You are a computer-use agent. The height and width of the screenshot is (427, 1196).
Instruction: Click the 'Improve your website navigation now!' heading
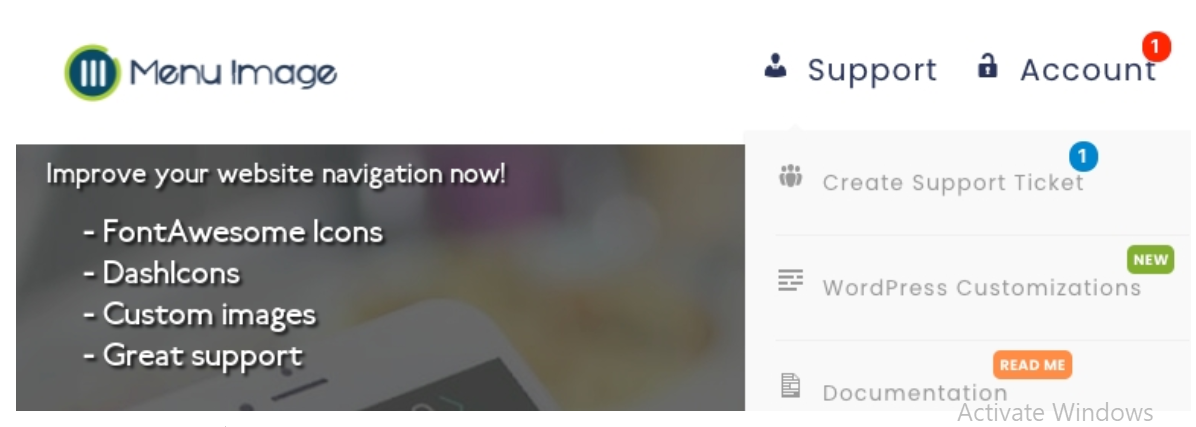(x=275, y=174)
